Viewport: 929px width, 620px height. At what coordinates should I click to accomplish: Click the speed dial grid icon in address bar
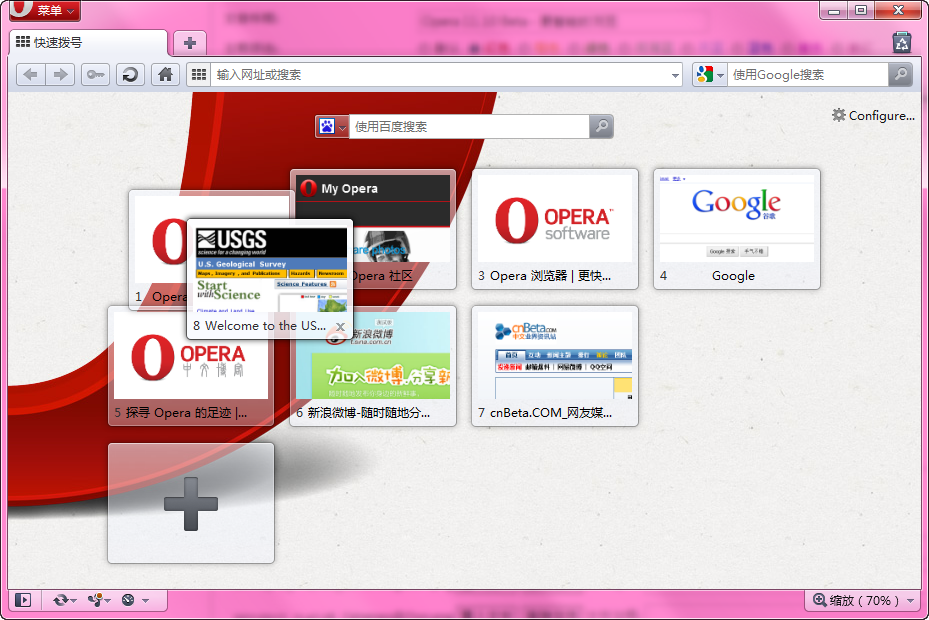pyautogui.click(x=199, y=75)
